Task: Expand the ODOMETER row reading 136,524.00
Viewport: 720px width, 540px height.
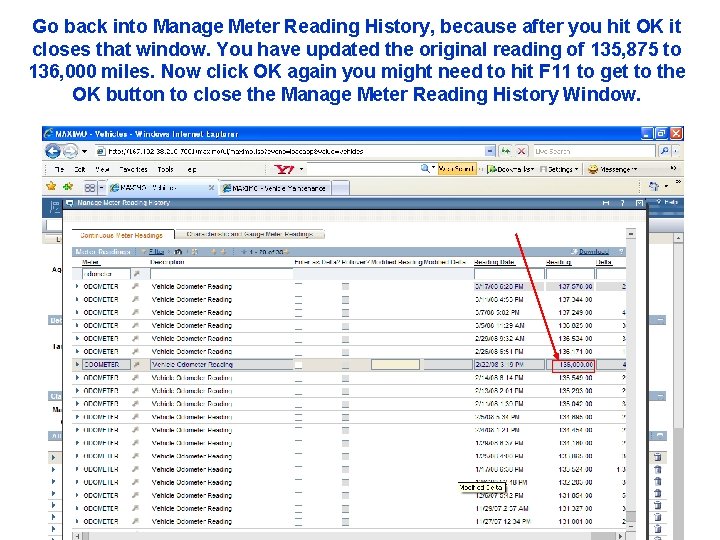Action: point(77,338)
